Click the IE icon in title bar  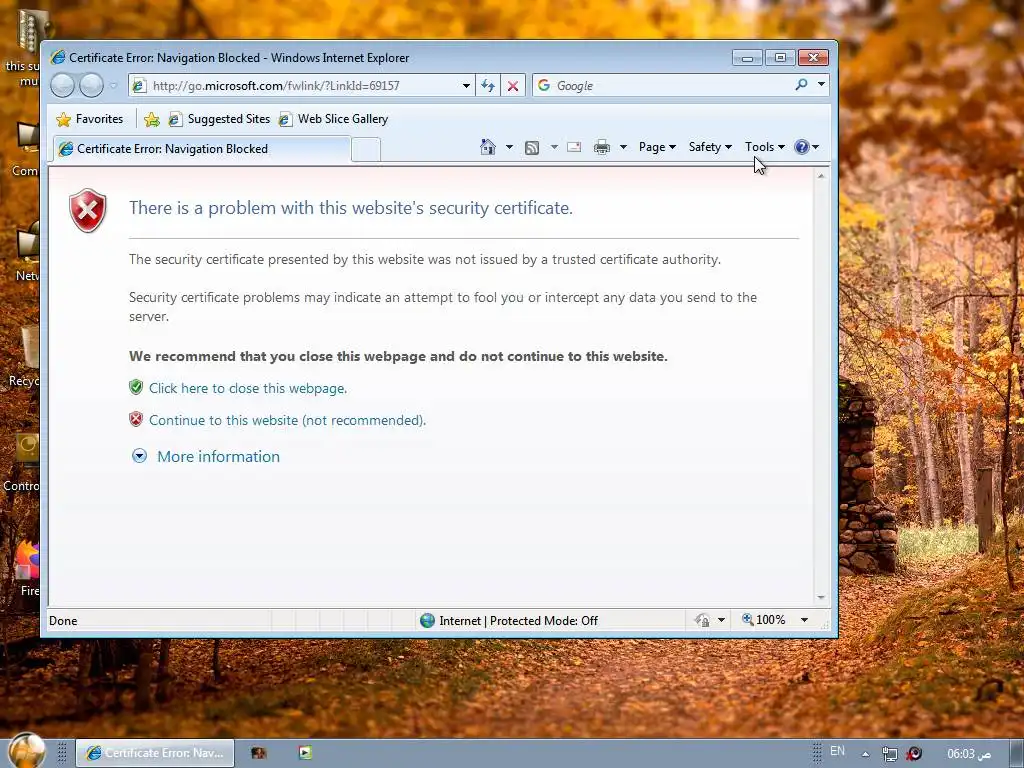[x=57, y=57]
